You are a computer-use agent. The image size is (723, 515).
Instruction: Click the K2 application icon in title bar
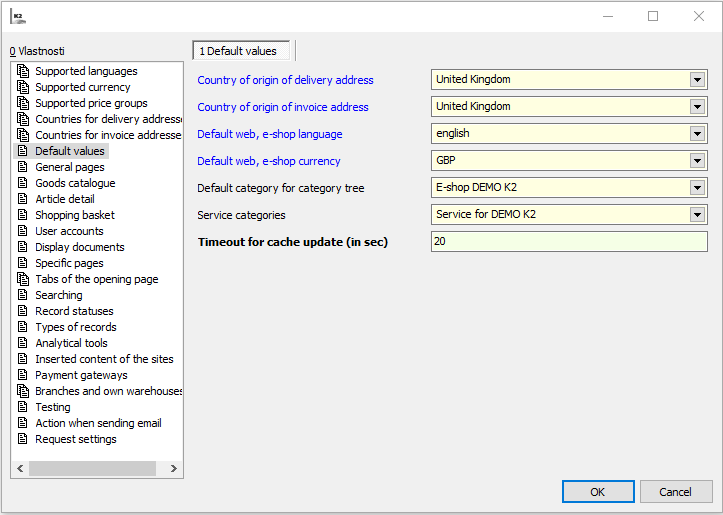(x=17, y=16)
